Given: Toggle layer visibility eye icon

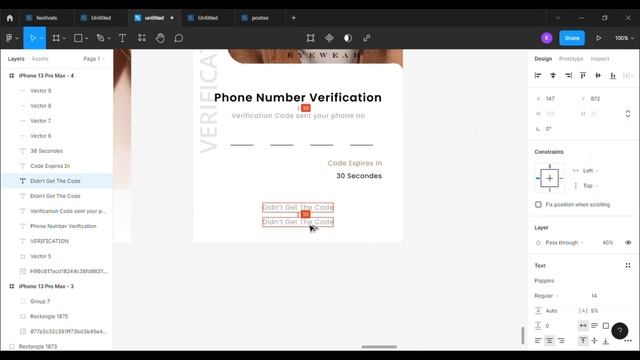Looking at the screenshot, I should click(628, 242).
